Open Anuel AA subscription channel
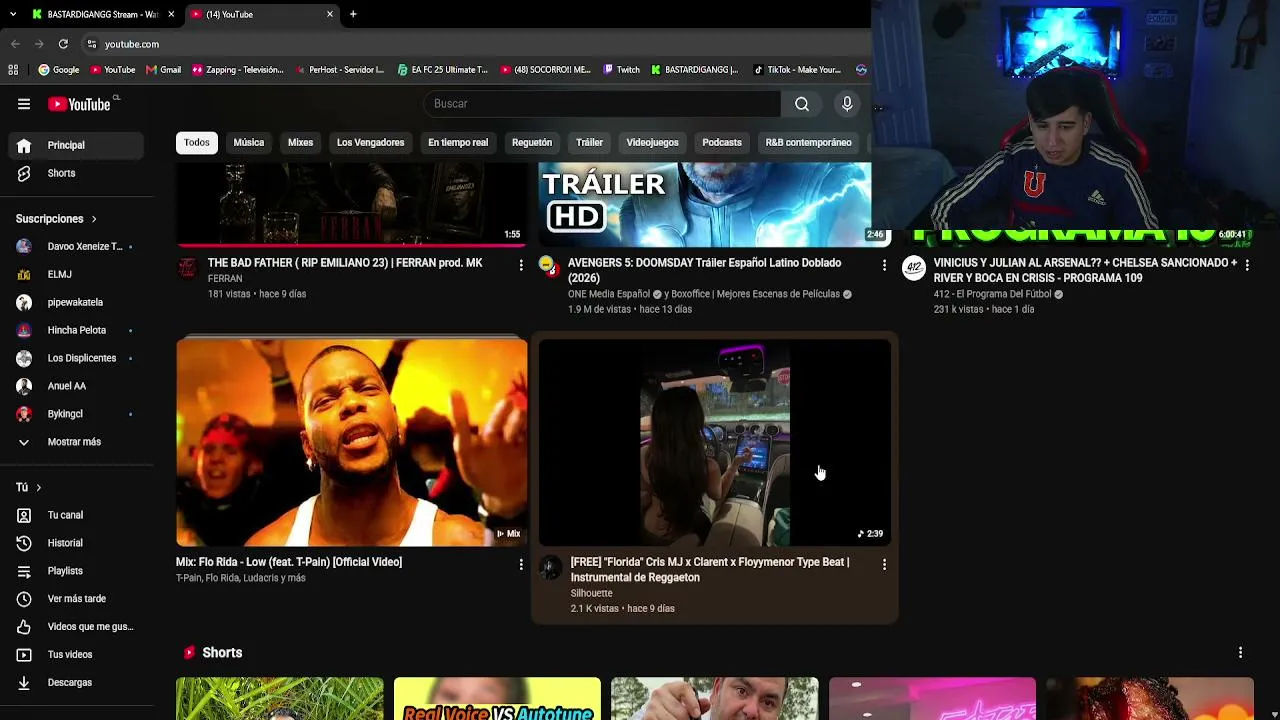The height and width of the screenshot is (720, 1280). point(77,387)
